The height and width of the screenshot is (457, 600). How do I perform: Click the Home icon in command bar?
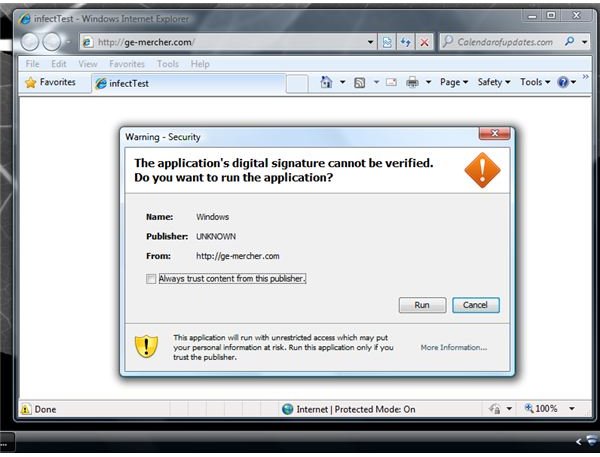(326, 82)
